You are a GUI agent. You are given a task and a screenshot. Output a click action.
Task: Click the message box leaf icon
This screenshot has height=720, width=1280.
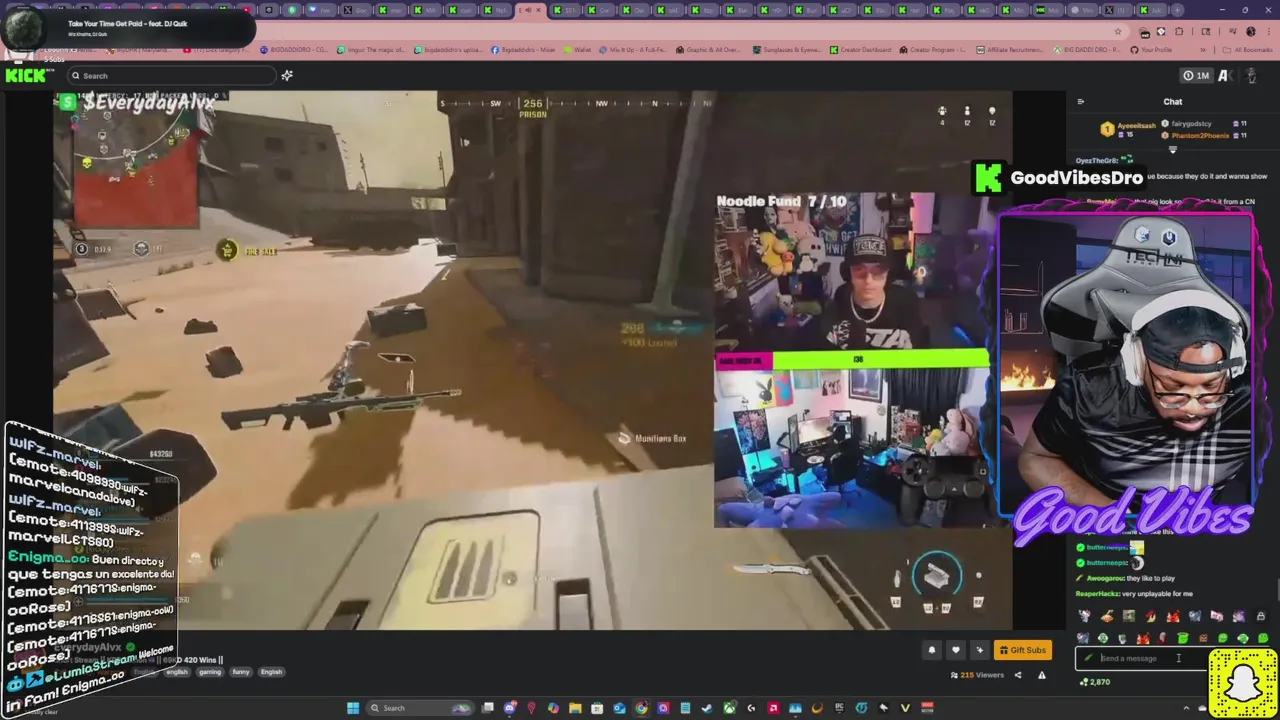tap(1088, 658)
